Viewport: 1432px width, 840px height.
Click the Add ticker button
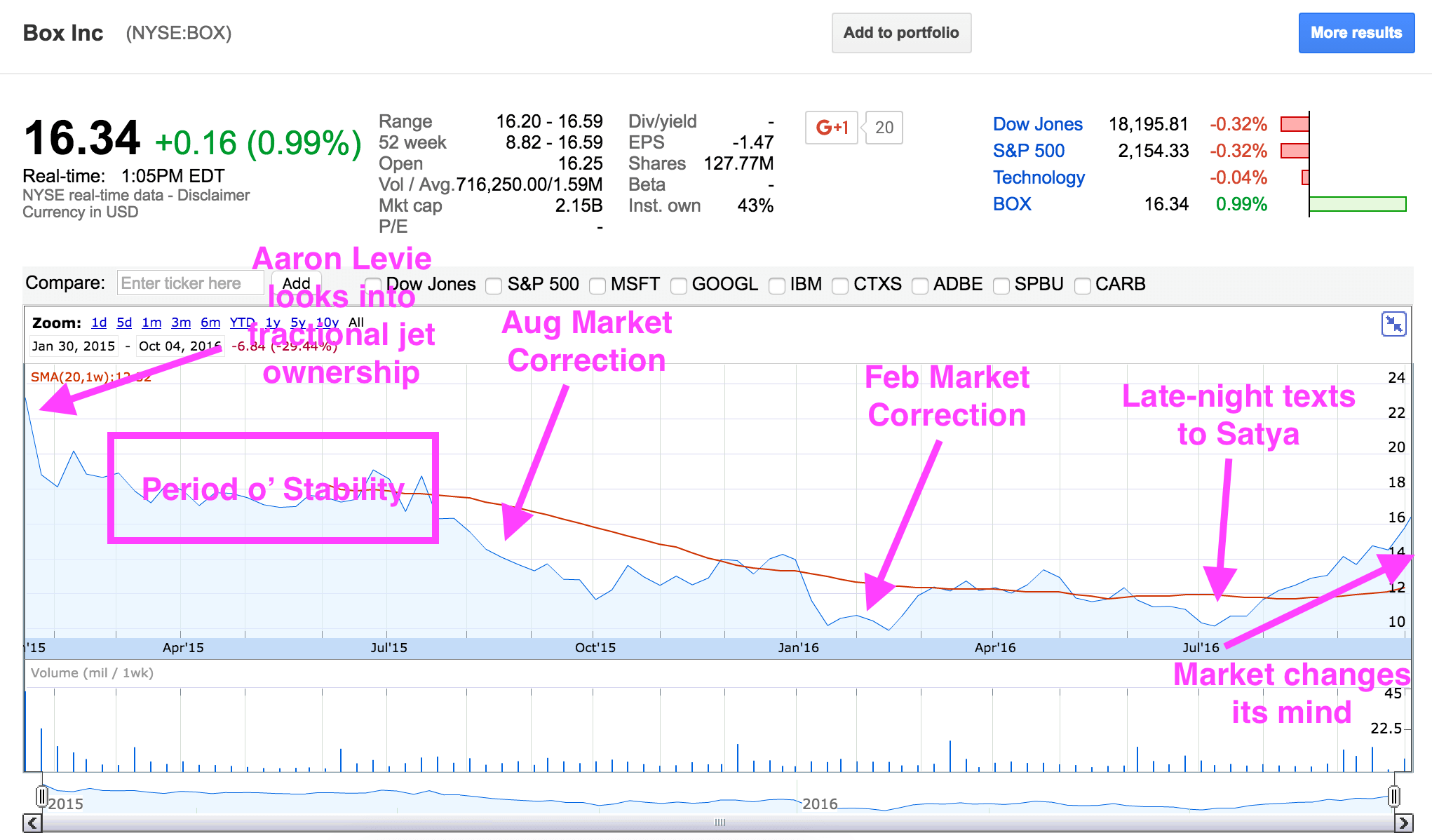[297, 283]
